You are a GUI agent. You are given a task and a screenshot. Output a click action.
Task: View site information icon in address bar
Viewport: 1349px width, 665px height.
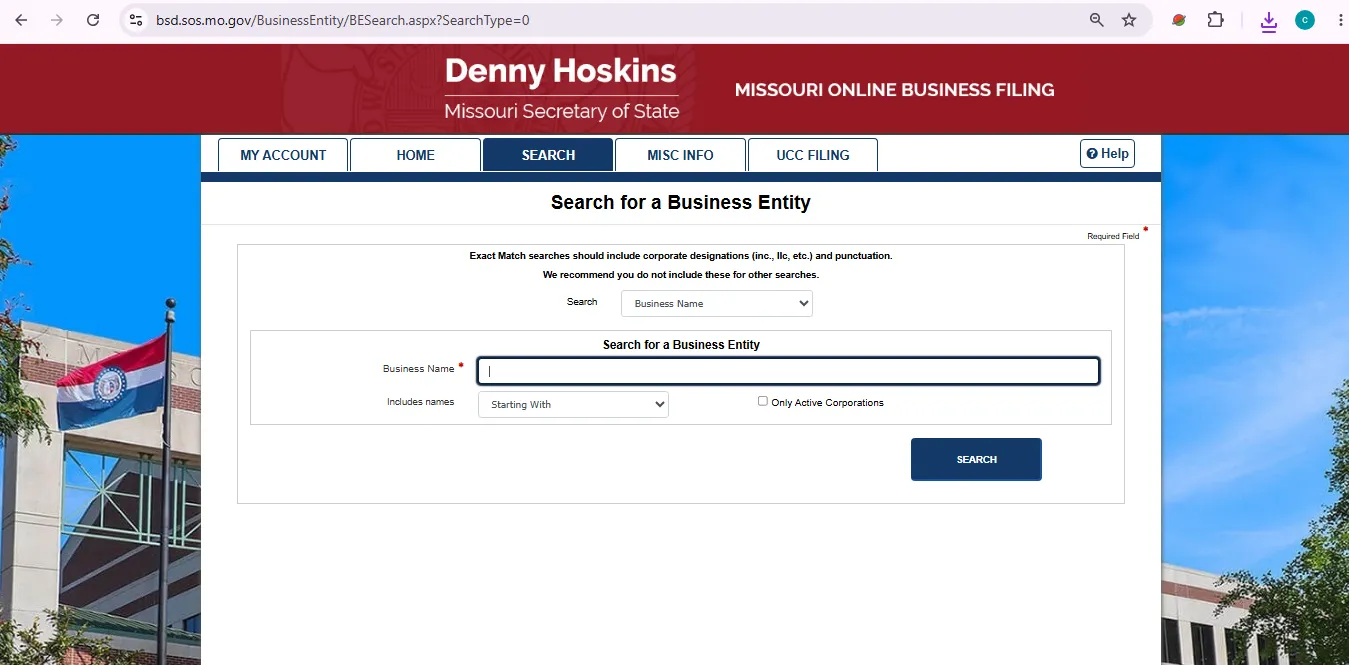click(137, 20)
